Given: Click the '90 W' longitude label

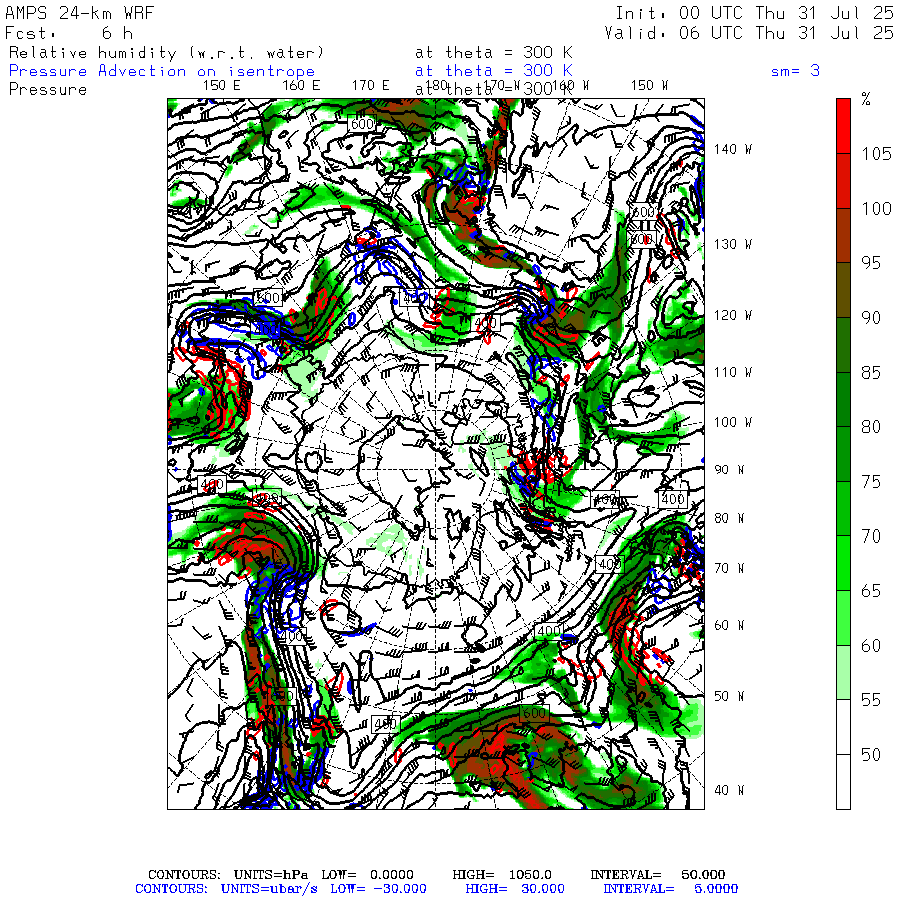Looking at the screenshot, I should click(x=729, y=470).
